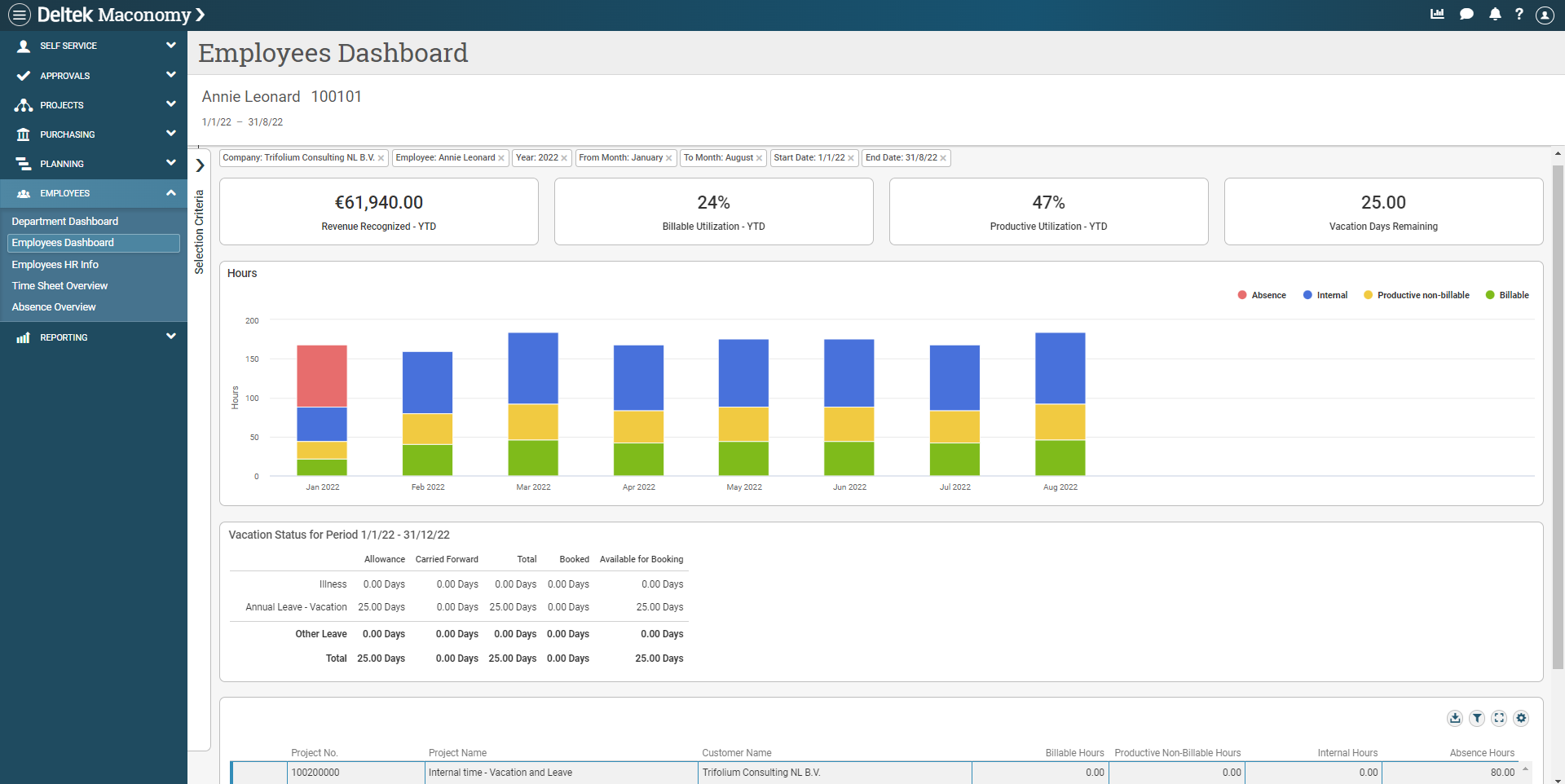Click the fullscreen expand icon above table
Viewport: 1565px width, 784px height.
click(1499, 718)
